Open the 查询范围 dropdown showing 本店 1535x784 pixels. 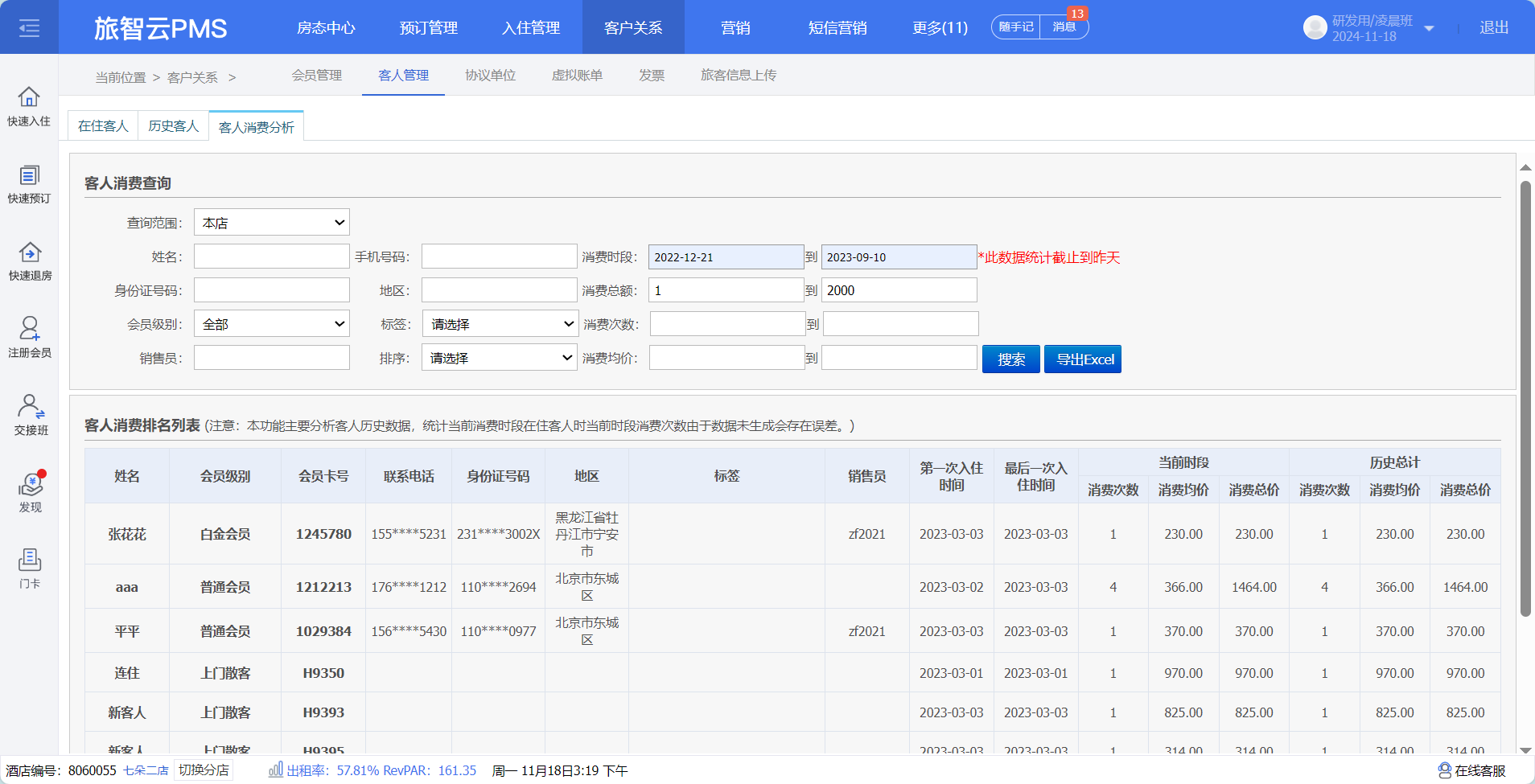coord(272,223)
